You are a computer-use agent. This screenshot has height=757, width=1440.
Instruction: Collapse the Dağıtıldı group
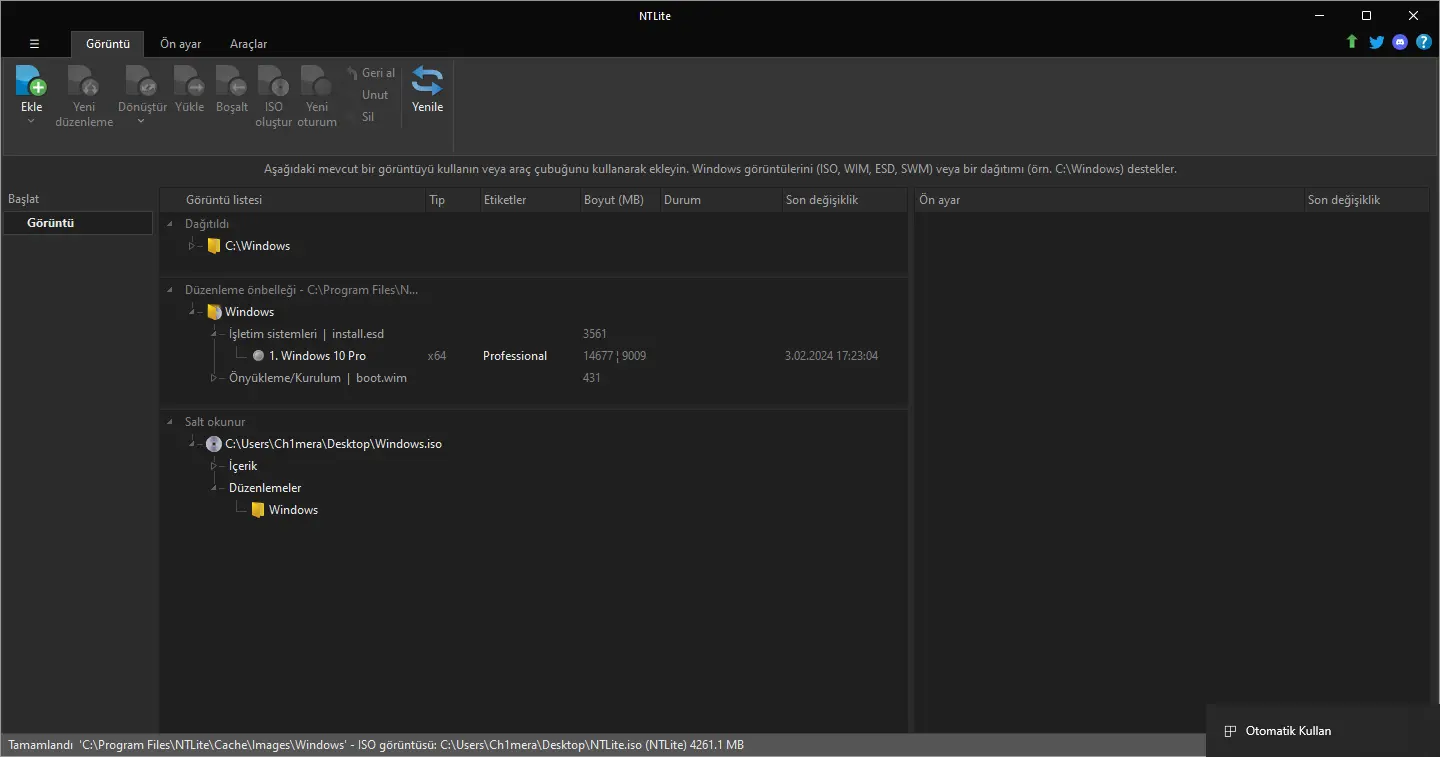(170, 224)
